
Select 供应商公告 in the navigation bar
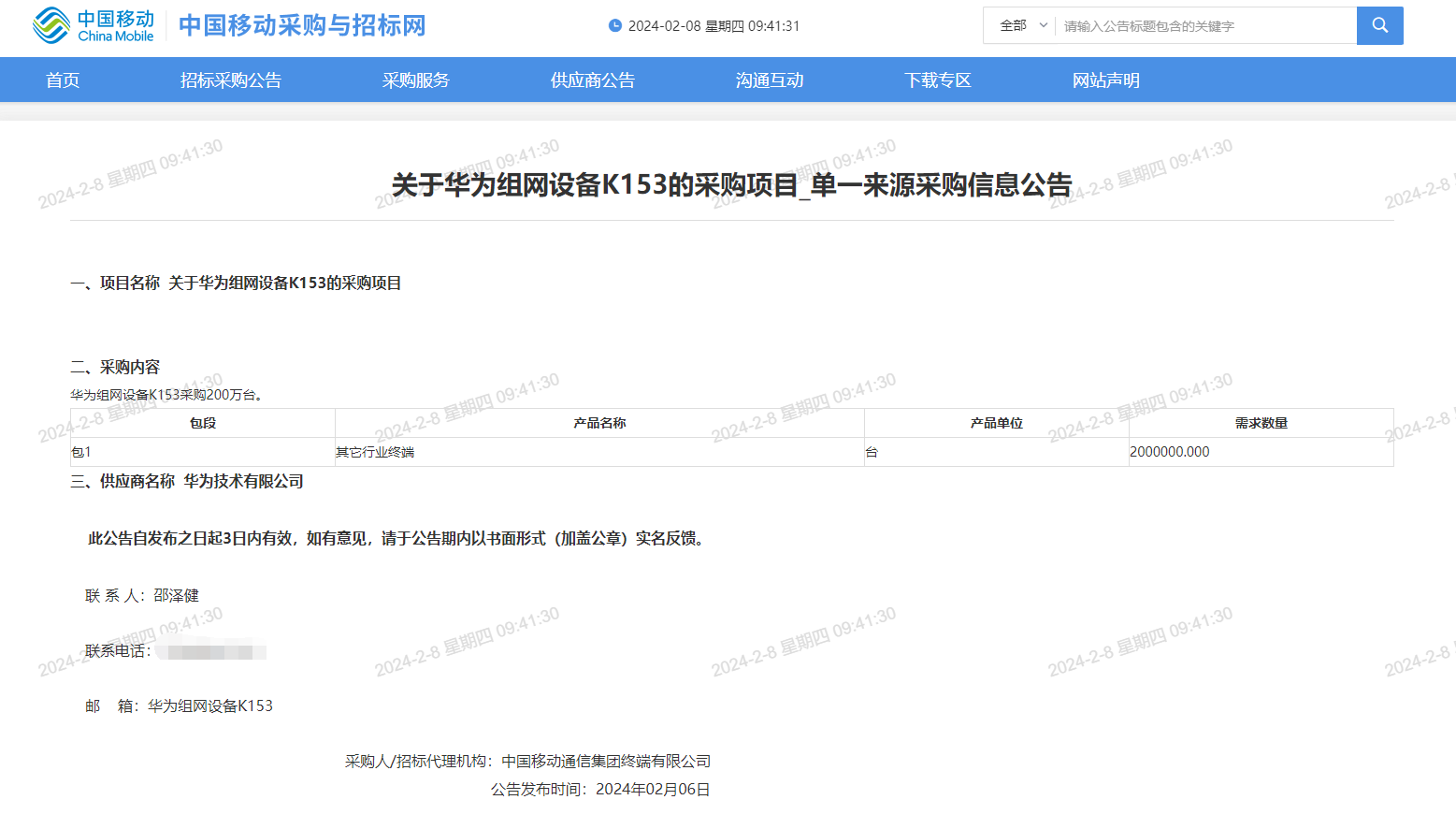click(x=593, y=80)
